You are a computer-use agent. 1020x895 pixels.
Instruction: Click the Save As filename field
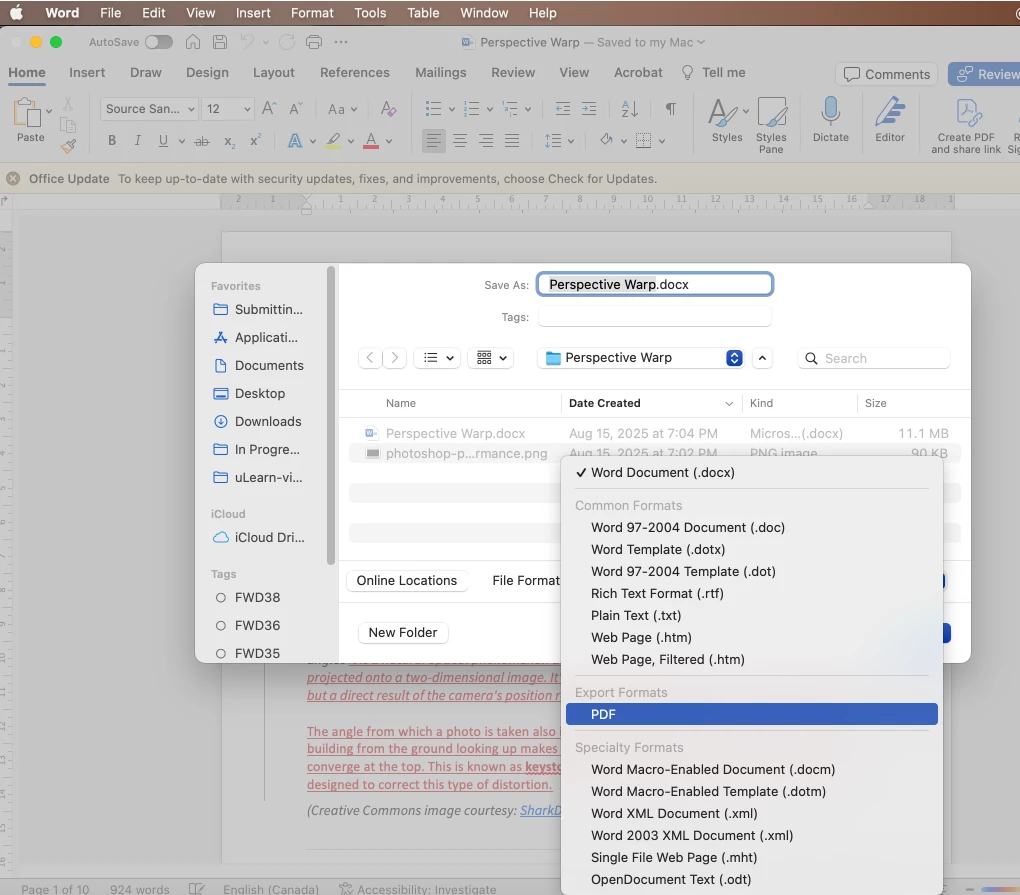[x=654, y=284]
